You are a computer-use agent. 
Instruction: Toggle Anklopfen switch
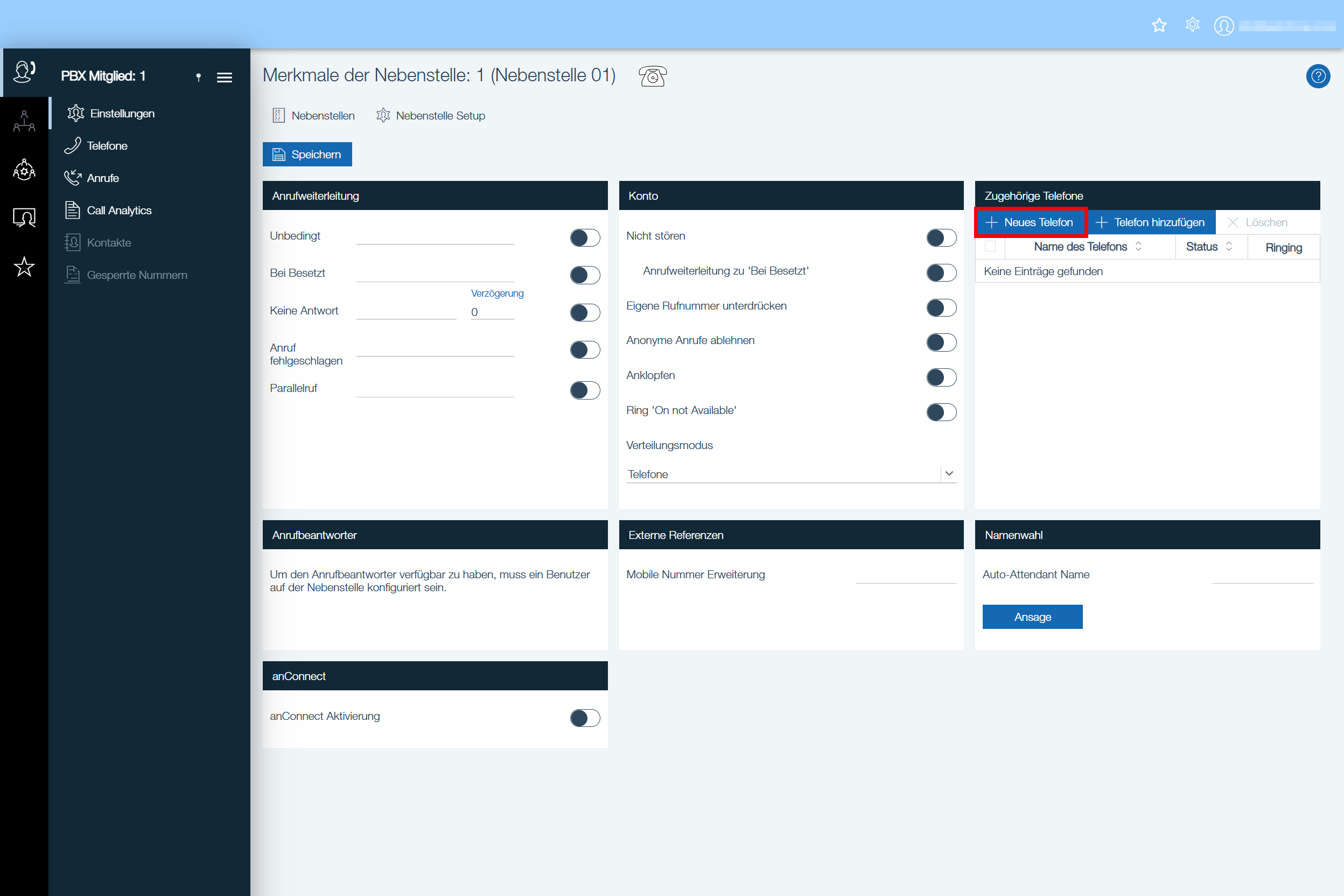(x=941, y=377)
